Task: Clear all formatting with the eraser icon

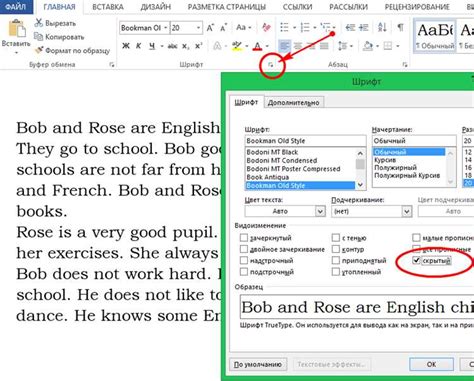Action: [x=266, y=27]
